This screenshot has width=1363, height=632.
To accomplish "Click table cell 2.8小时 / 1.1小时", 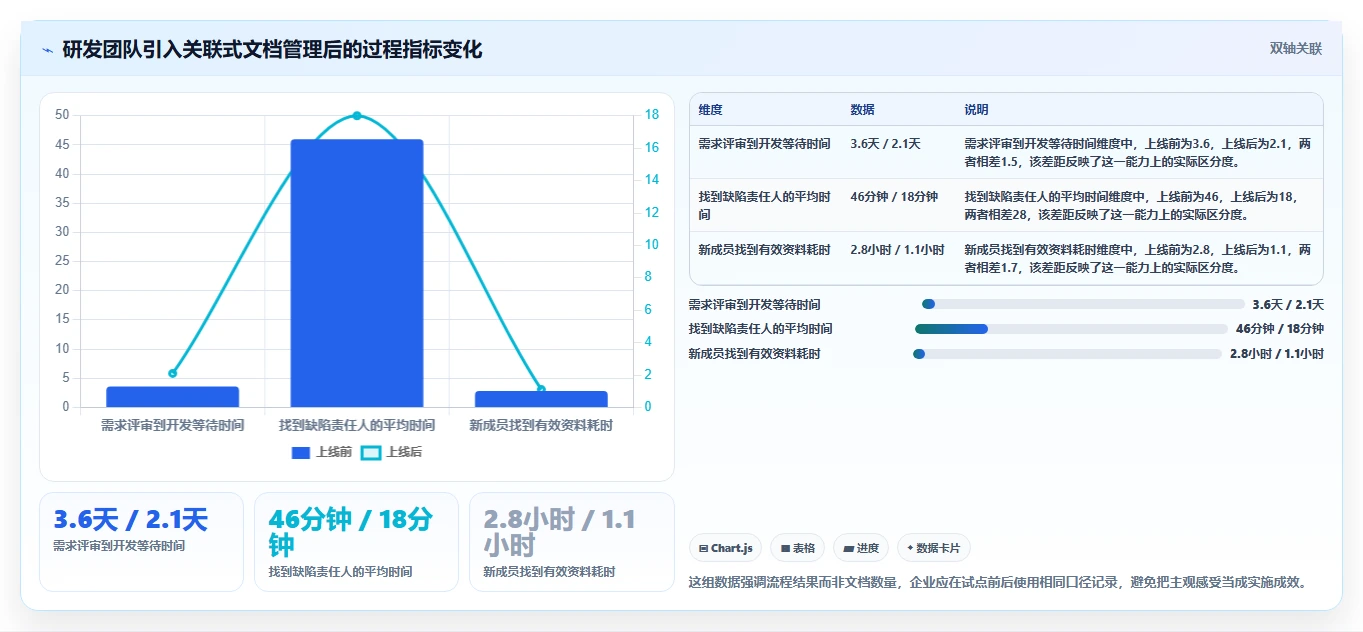I will pyautogui.click(x=897, y=250).
